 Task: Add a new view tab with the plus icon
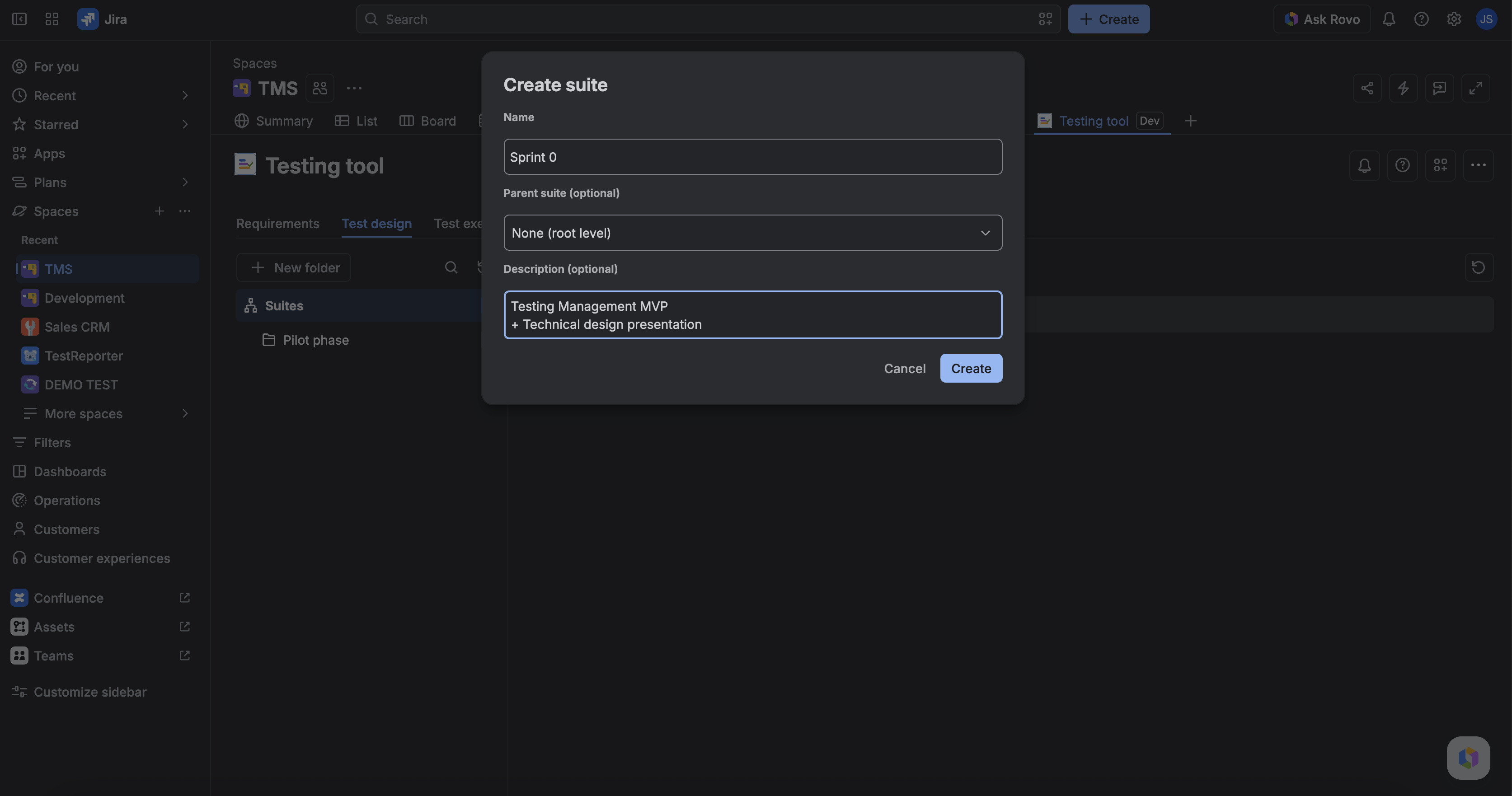[1190, 121]
